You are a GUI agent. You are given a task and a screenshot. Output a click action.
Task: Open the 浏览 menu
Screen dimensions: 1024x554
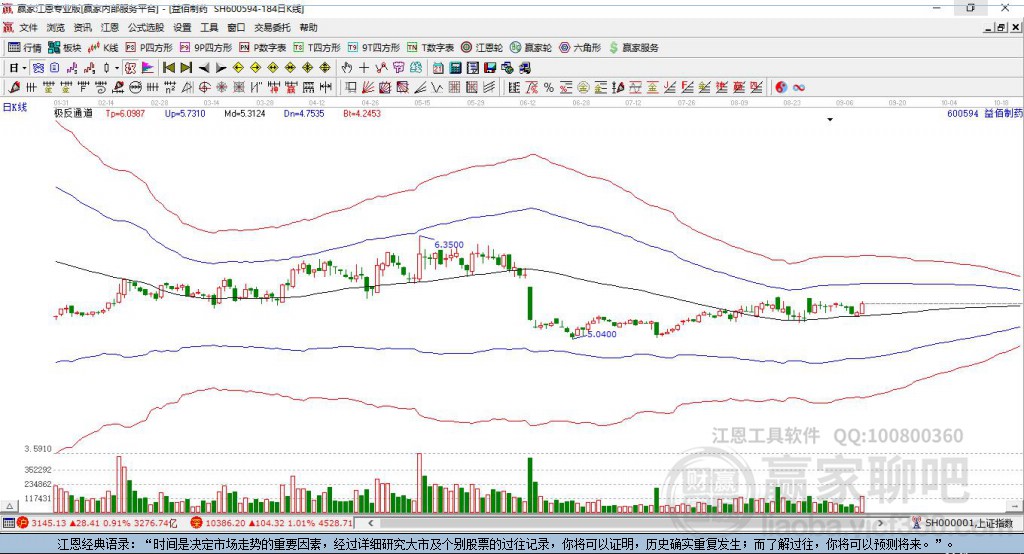tap(56, 27)
